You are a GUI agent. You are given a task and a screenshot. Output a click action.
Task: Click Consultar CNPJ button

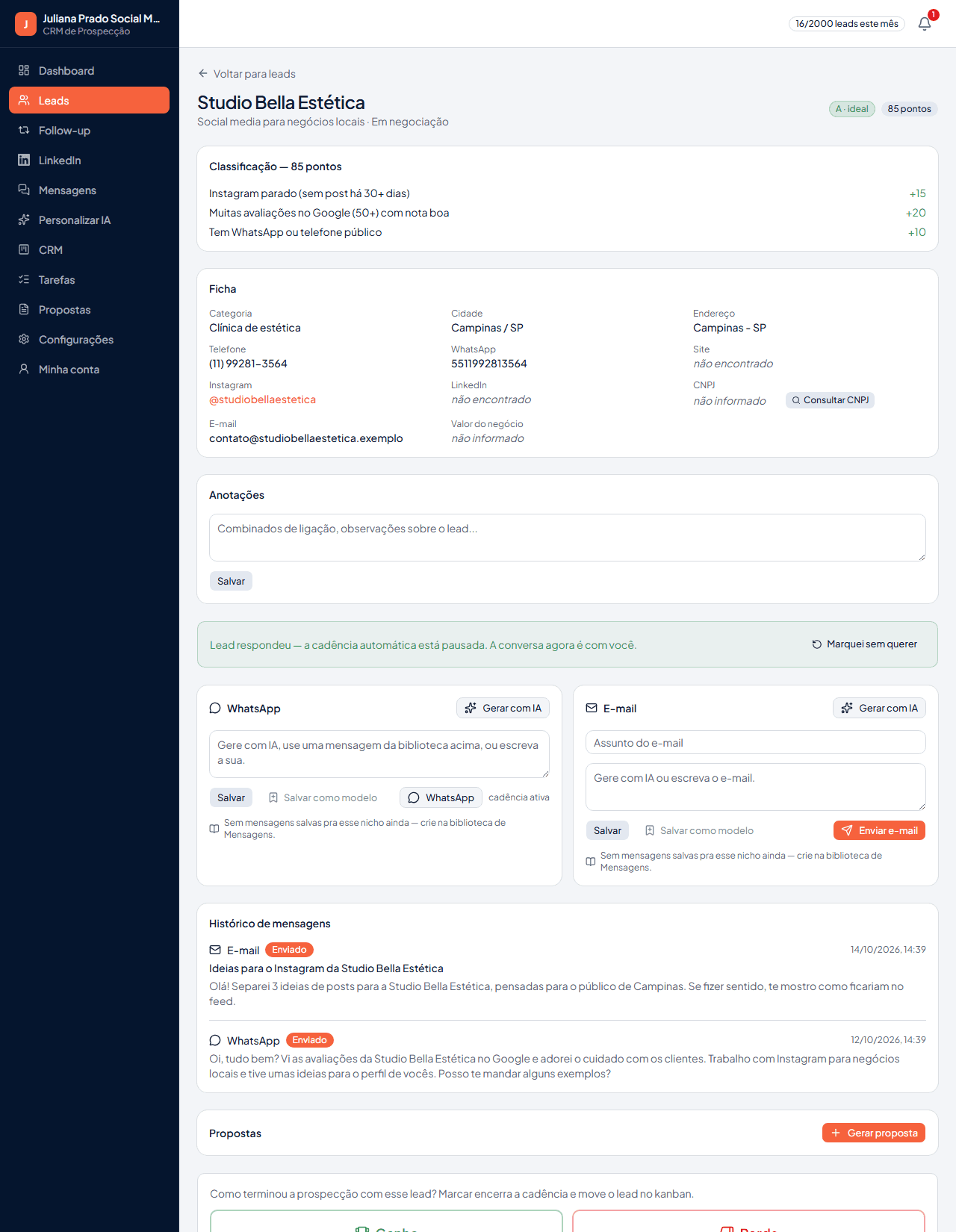[x=830, y=400]
